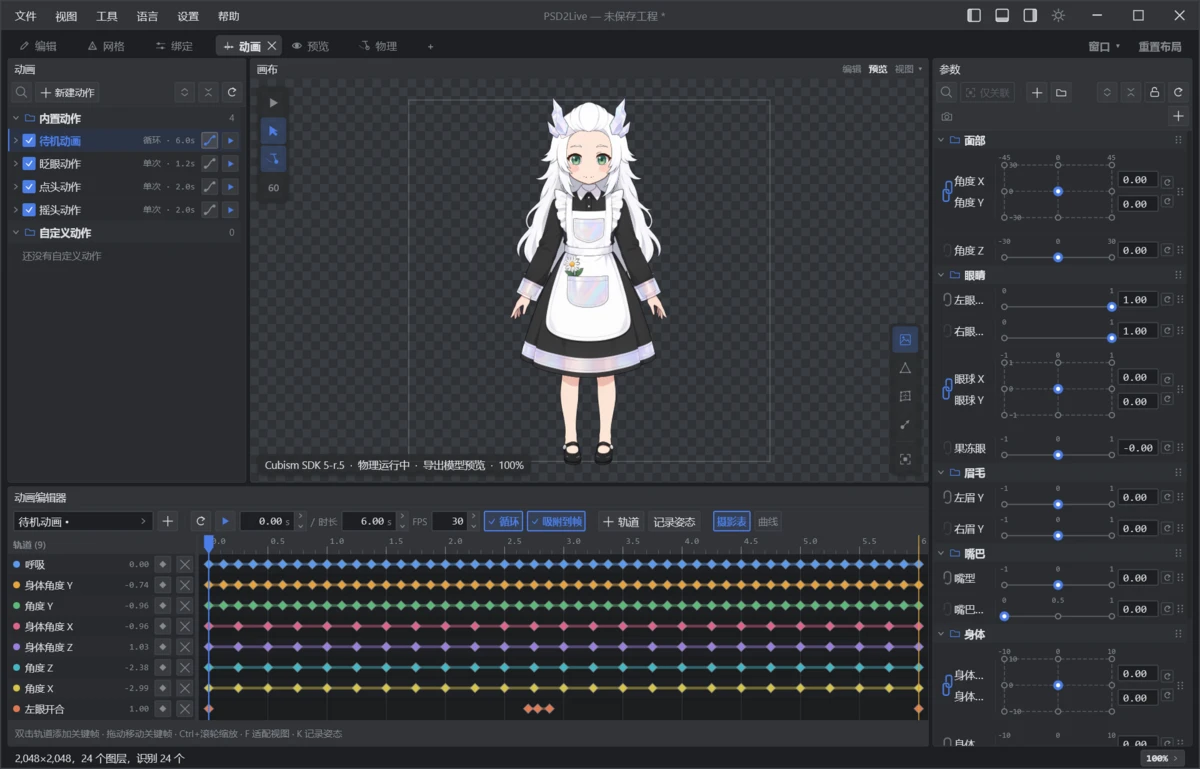Click the 新建动作 button

(68, 92)
